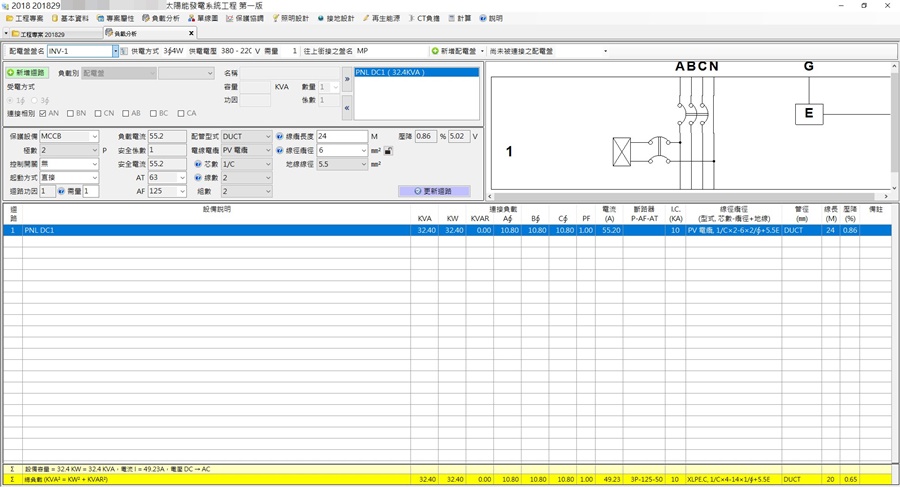Click the E grounding box in the diagram
This screenshot has width=900, height=487.
(x=809, y=114)
